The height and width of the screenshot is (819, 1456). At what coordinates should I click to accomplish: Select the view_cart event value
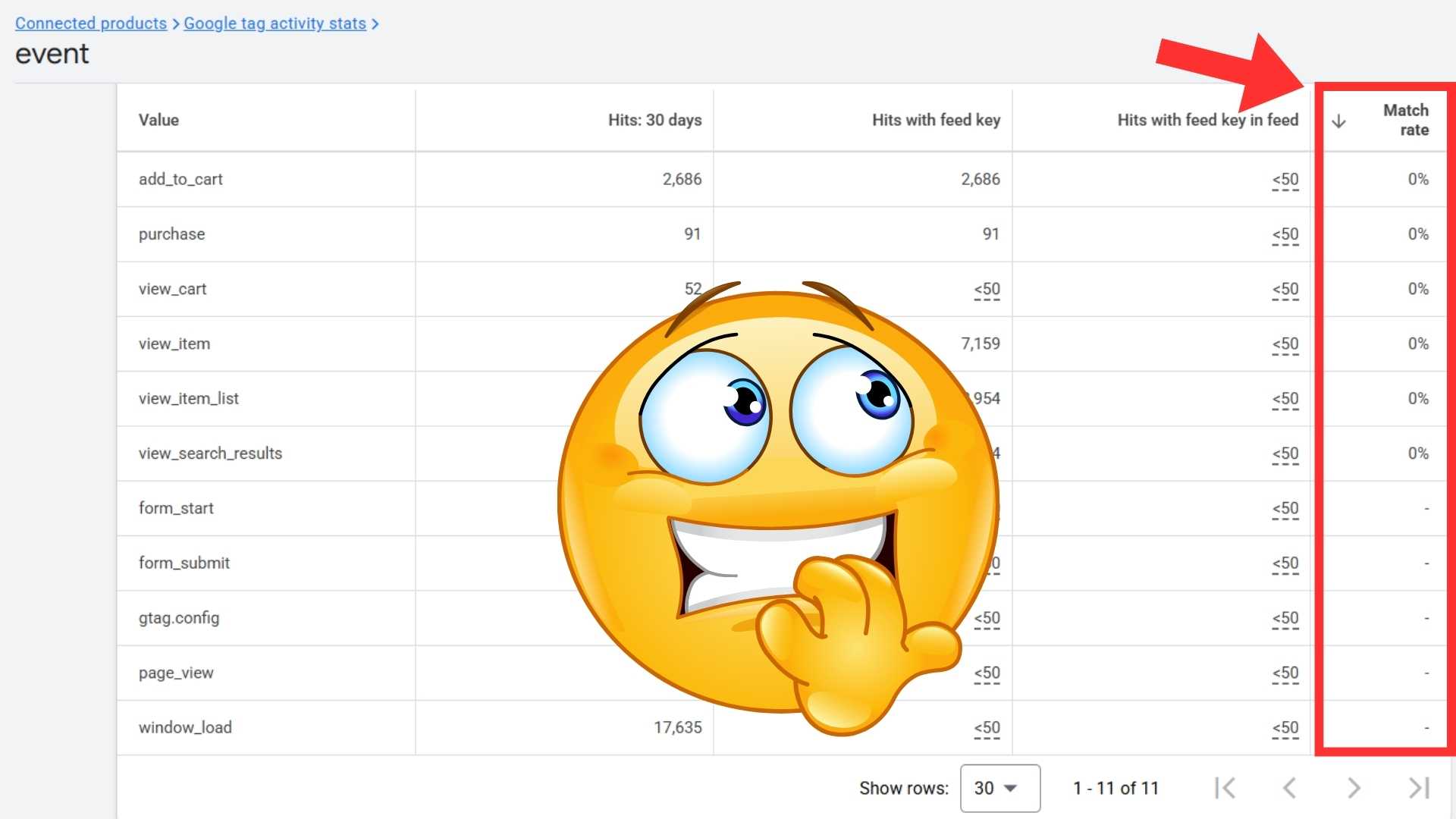click(172, 289)
